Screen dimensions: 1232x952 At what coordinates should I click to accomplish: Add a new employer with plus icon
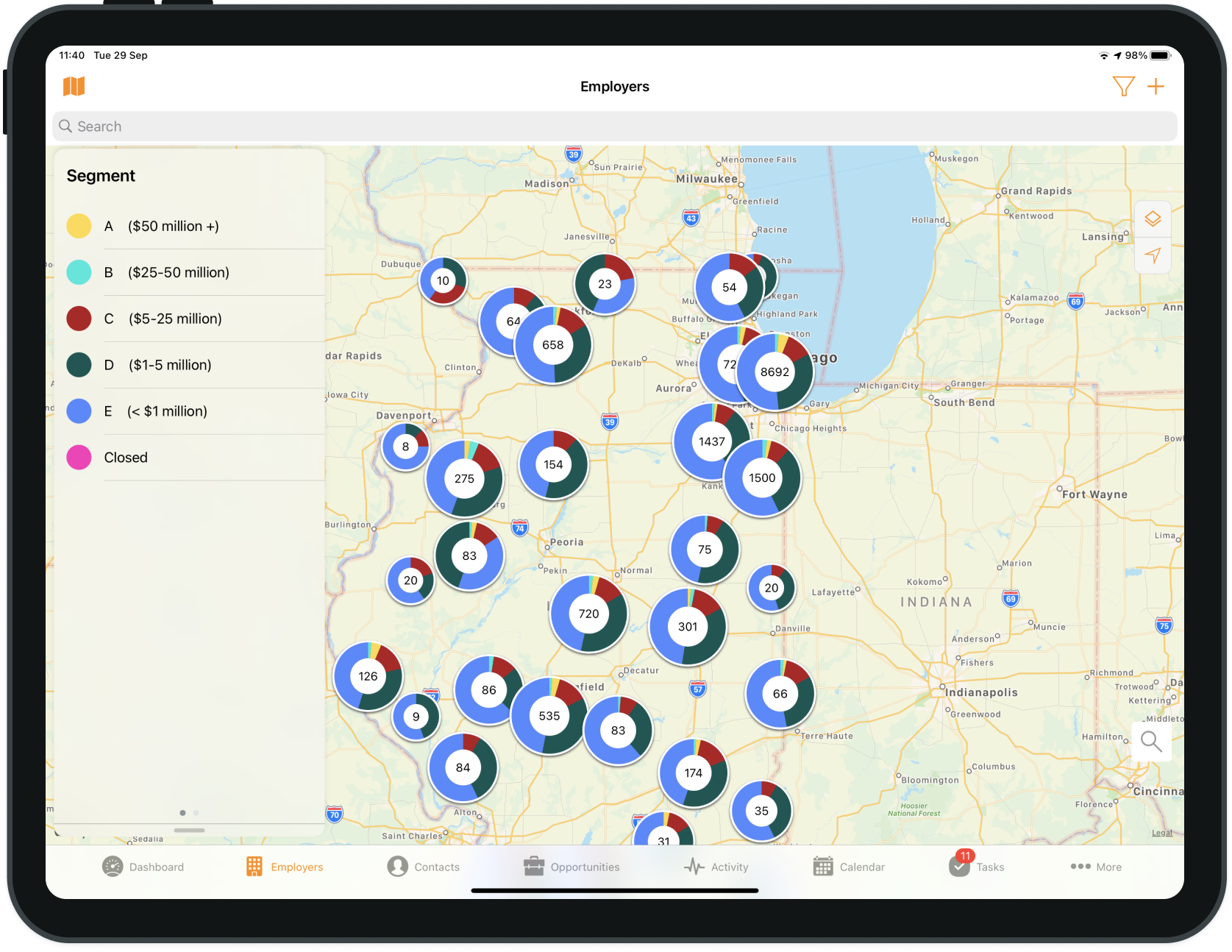click(1156, 87)
